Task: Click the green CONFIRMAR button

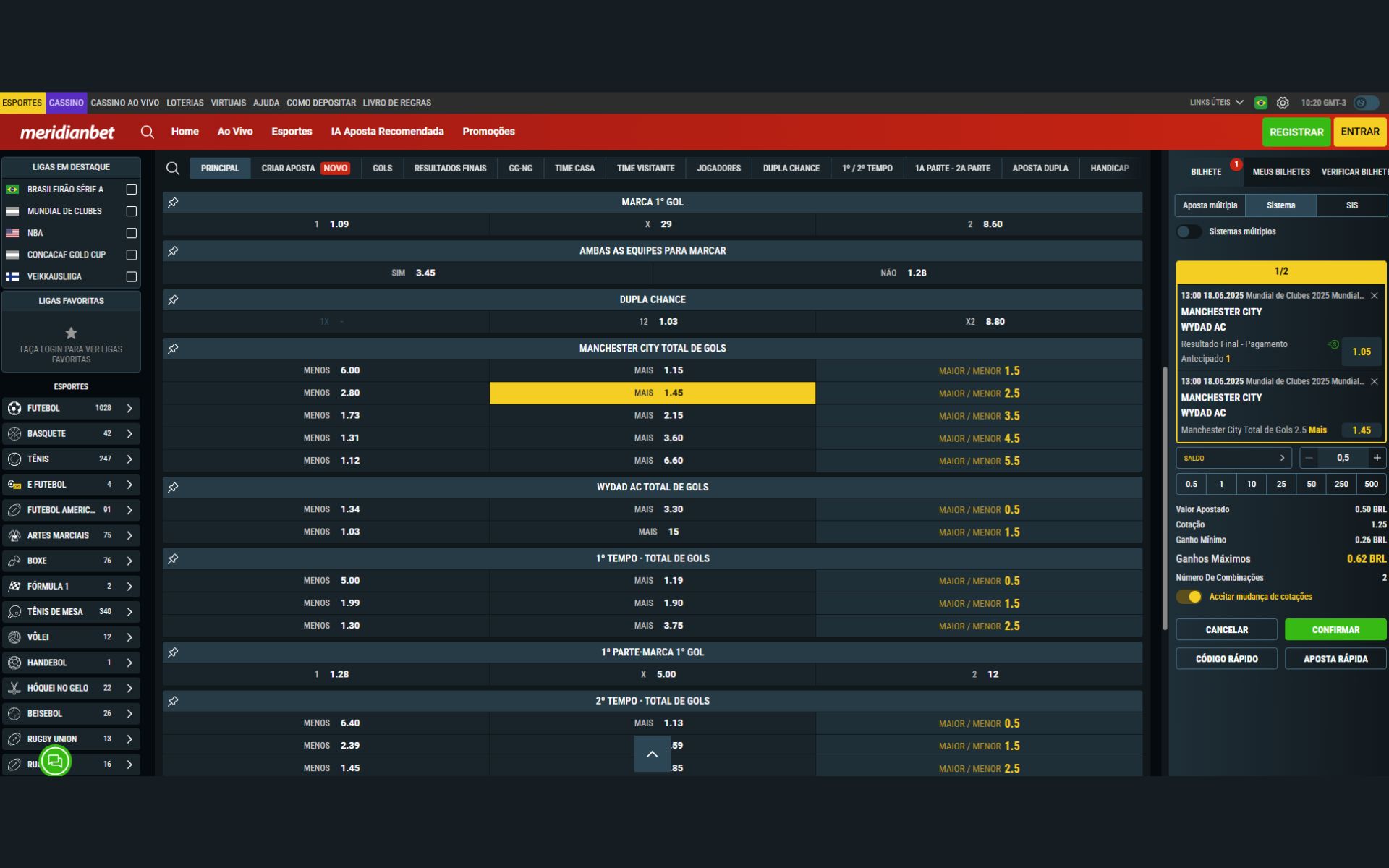Action: [x=1335, y=629]
